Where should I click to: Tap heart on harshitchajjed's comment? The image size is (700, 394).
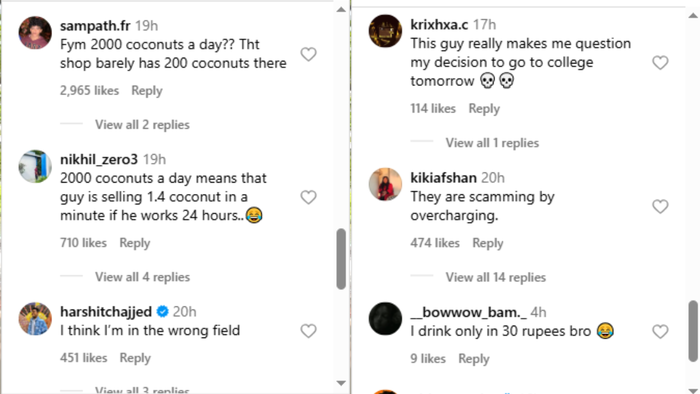coord(308,331)
